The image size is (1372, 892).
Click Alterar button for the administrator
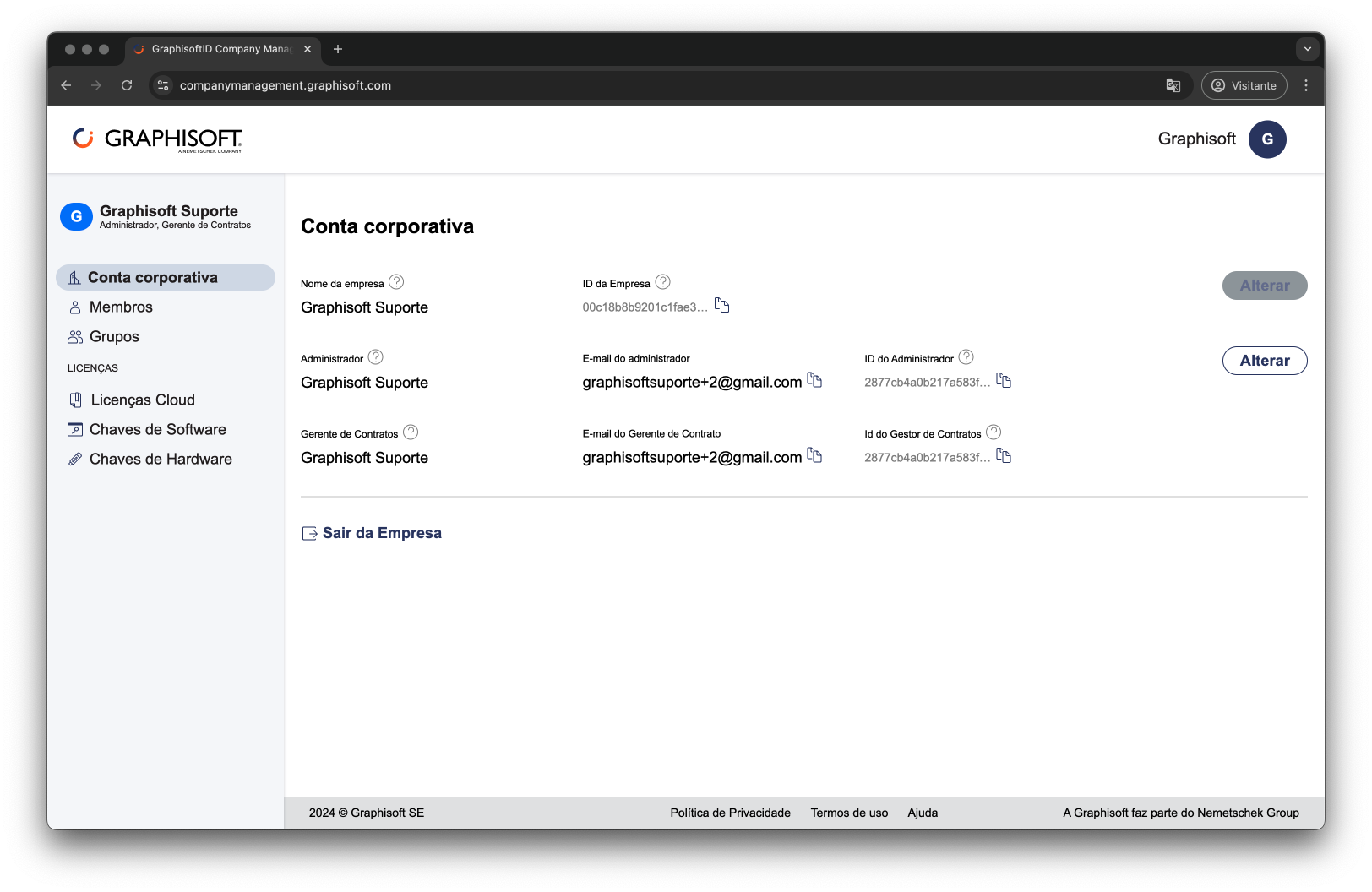pos(1265,361)
